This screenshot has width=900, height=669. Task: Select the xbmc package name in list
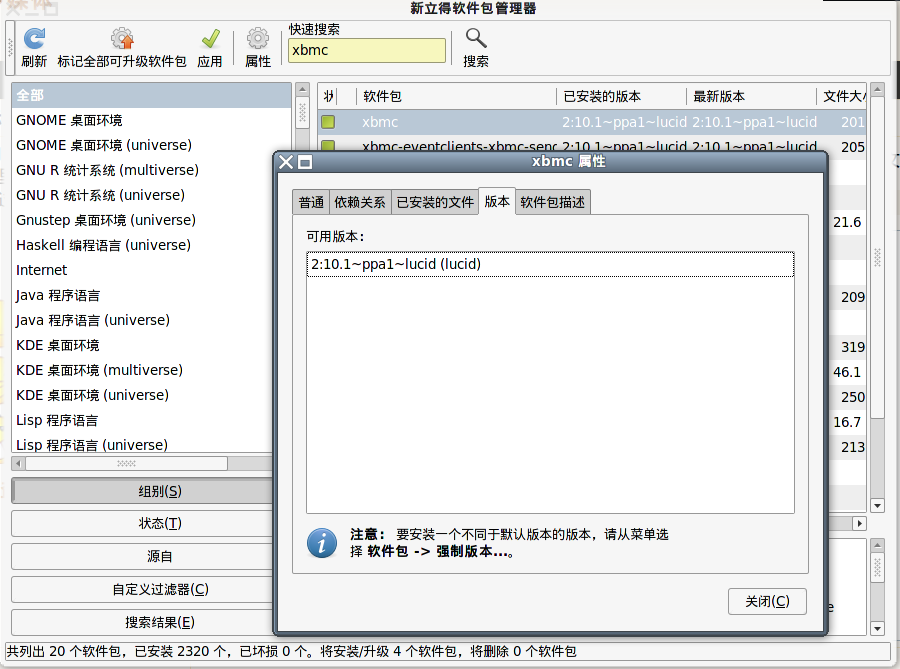pyautogui.click(x=380, y=122)
